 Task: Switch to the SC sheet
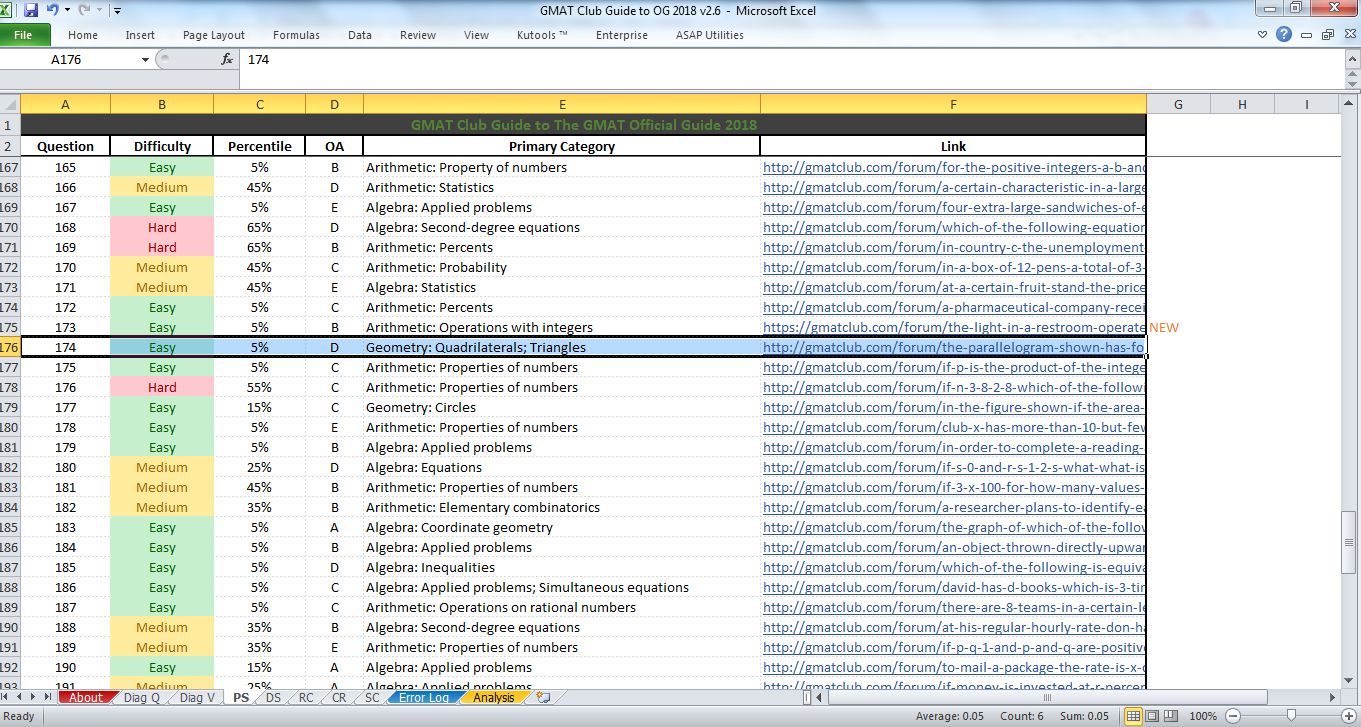point(372,697)
